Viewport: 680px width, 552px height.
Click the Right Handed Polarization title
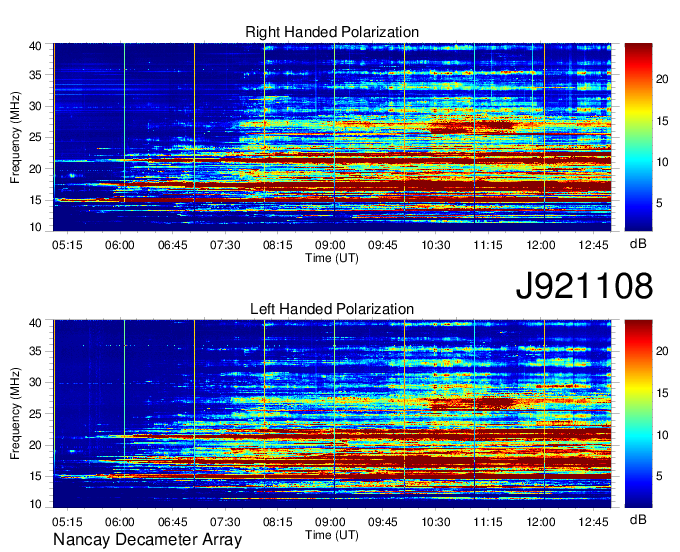[x=332, y=32]
